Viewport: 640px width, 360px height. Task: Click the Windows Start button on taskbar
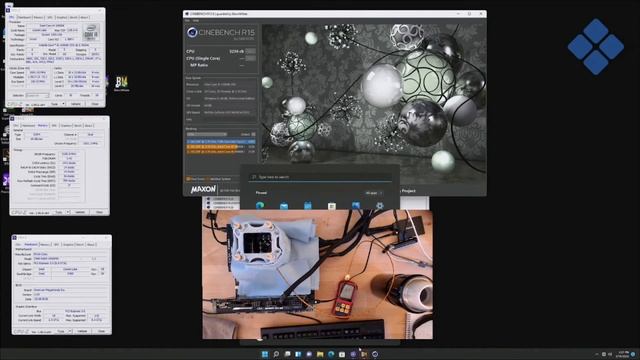(x=265, y=354)
